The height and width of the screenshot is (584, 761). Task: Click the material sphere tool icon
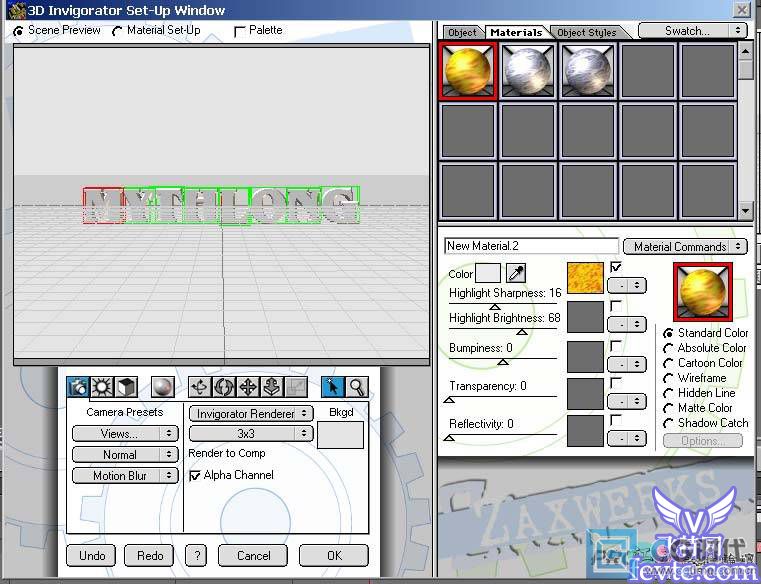point(163,387)
